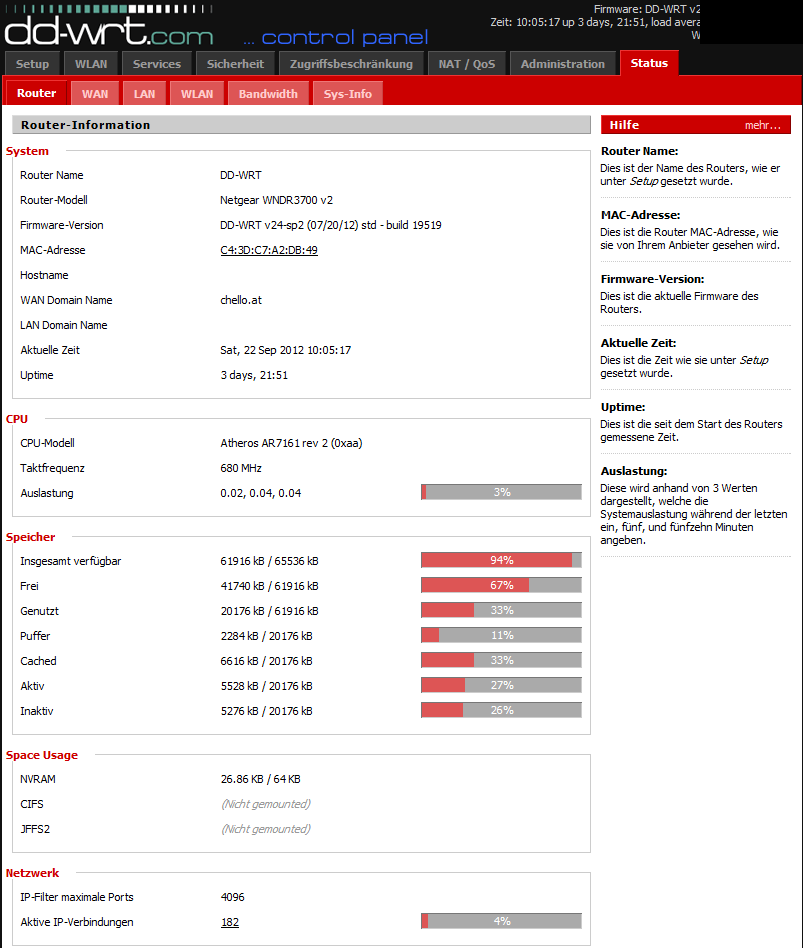The image size is (803, 948).
Task: Click the CIFS '(Nicht gemounted)' text
Action: 265,804
